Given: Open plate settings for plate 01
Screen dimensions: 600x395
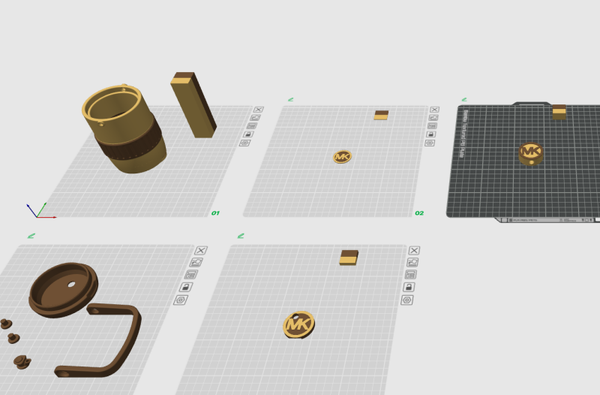Looking at the screenshot, I should point(245,143).
